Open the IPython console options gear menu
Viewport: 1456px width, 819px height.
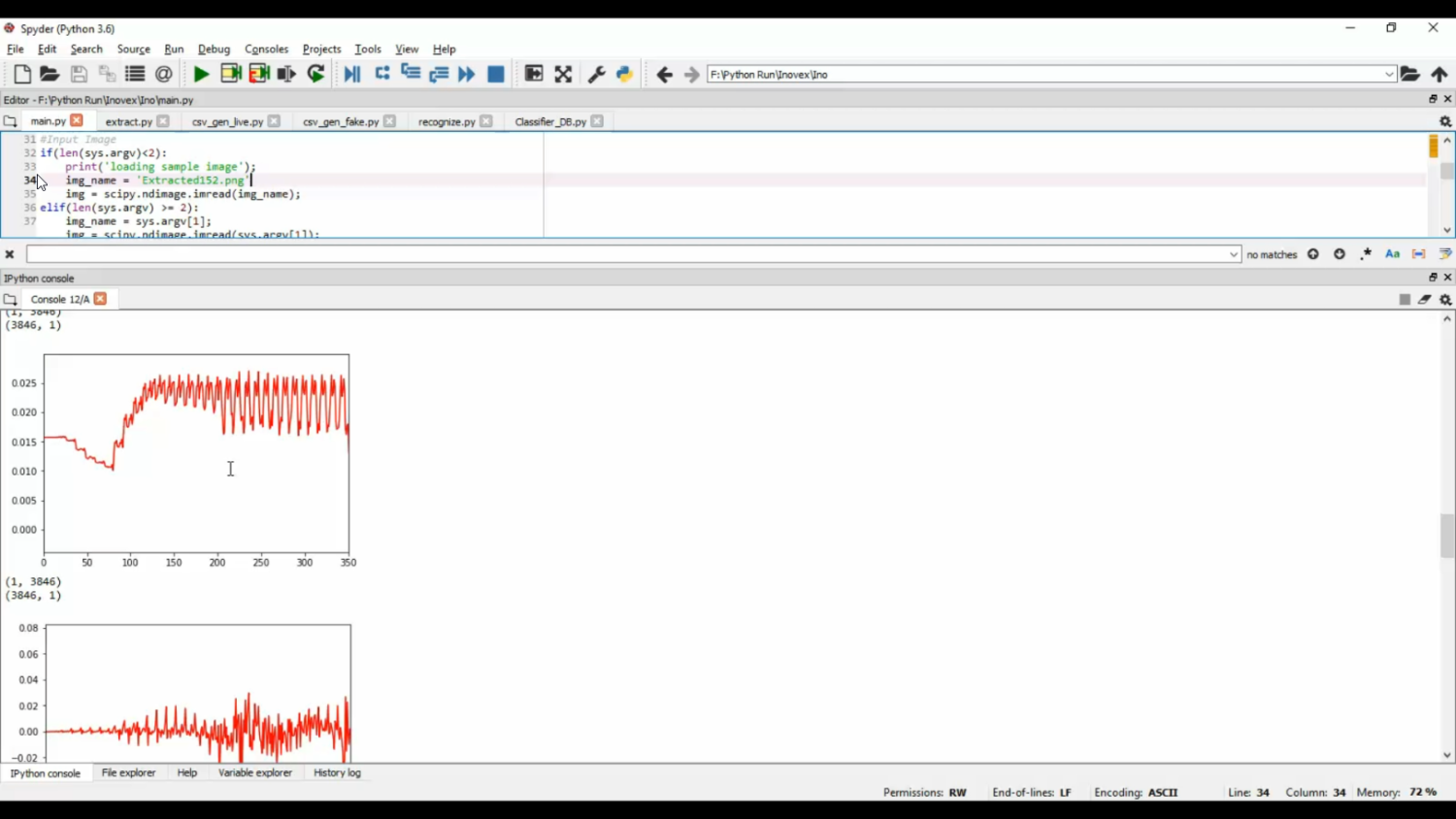point(1445,300)
